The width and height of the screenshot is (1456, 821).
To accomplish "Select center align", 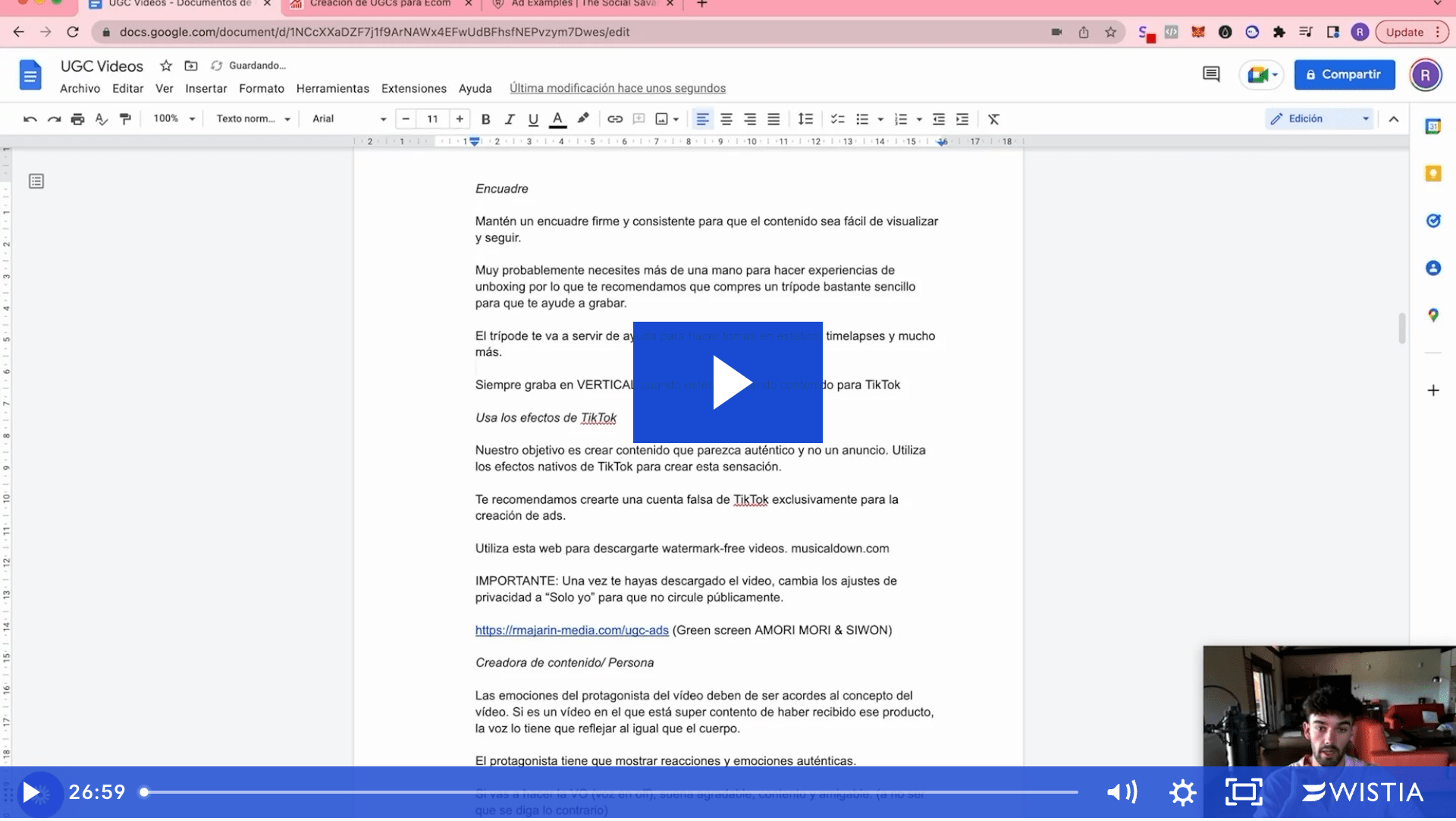I will point(726,119).
